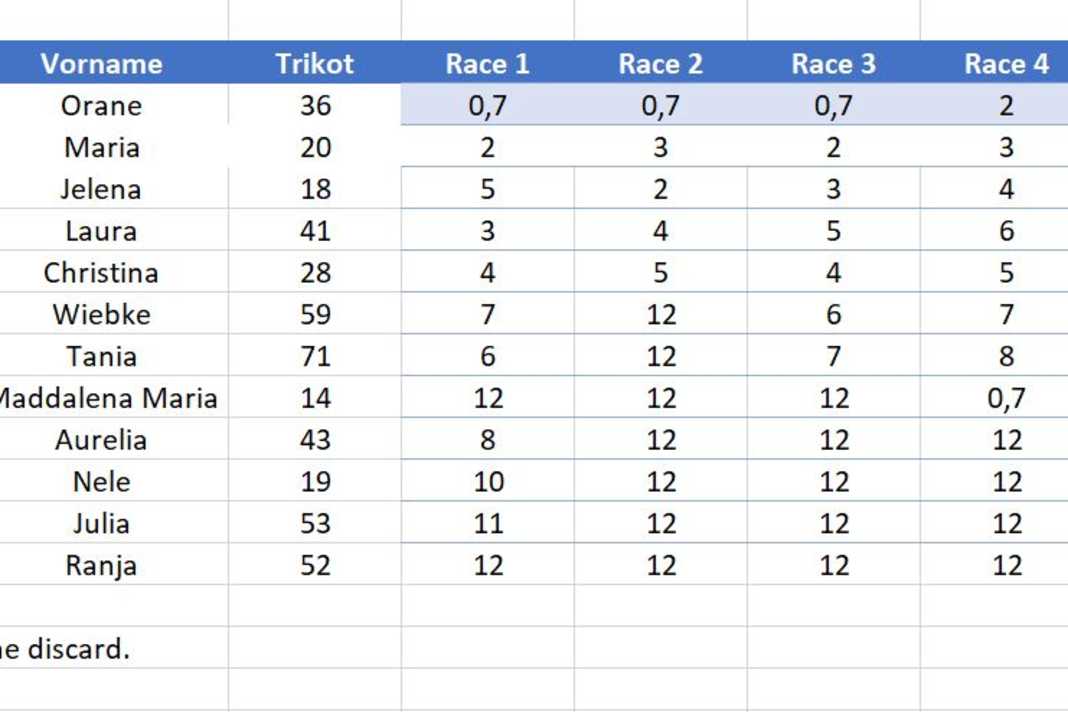Click the Vorname column header
The height and width of the screenshot is (712, 1068).
(x=101, y=64)
